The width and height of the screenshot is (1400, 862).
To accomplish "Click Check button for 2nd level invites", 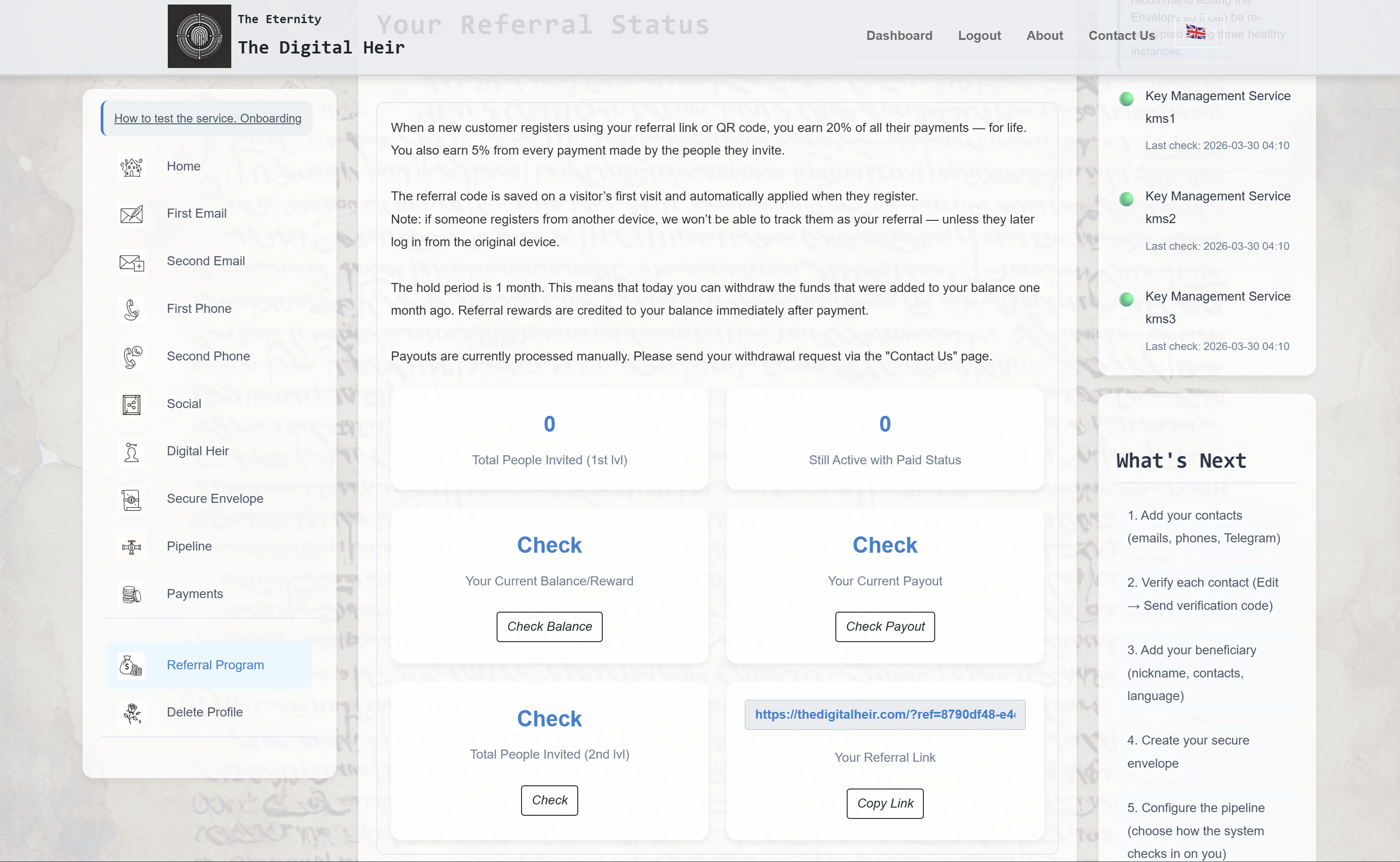I will click(x=549, y=800).
